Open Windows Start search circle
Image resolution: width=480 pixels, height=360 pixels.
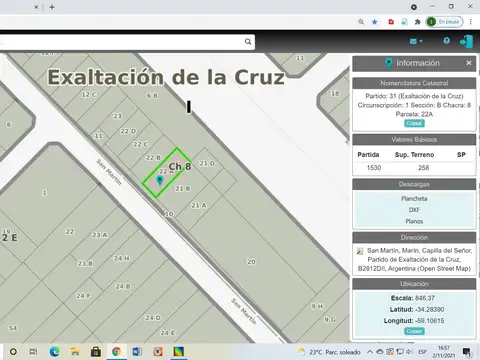click(13, 352)
